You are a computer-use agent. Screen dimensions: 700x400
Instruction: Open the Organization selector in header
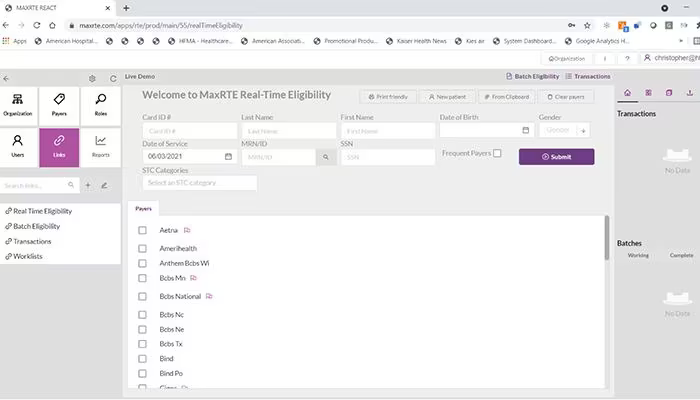click(567, 58)
